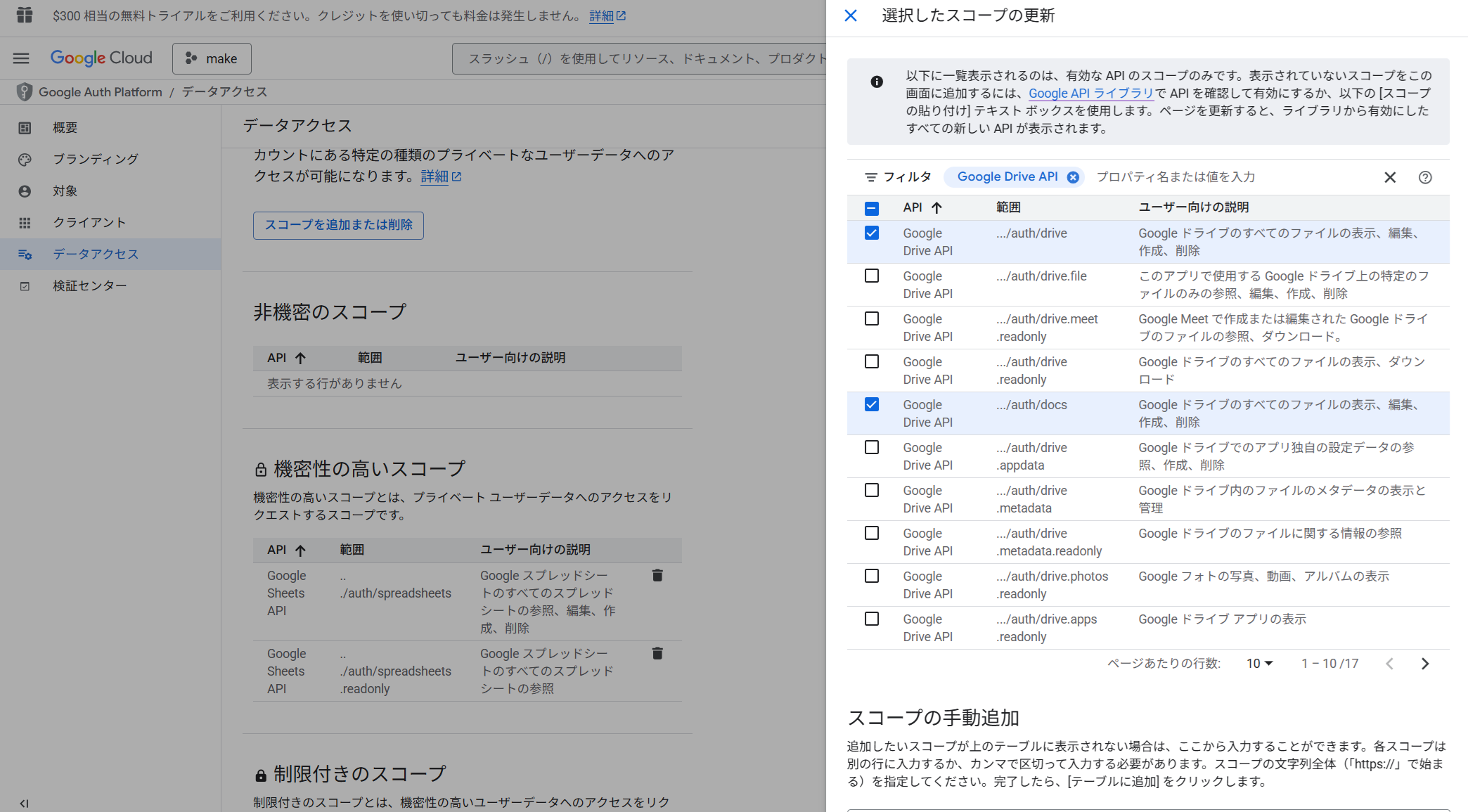Image resolution: width=1468 pixels, height=812 pixels.
Task: Click the Google Auth Platform shield icon
Action: [x=25, y=92]
